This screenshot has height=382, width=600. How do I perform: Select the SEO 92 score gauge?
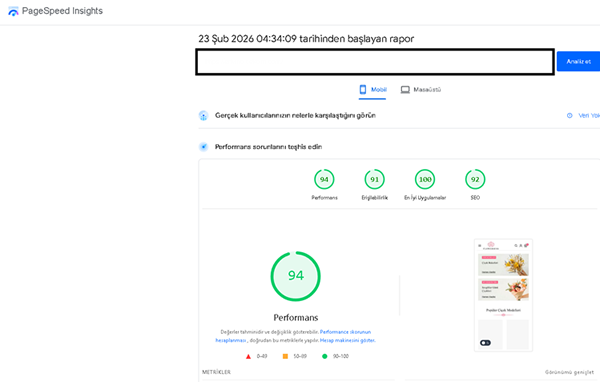pyautogui.click(x=475, y=179)
